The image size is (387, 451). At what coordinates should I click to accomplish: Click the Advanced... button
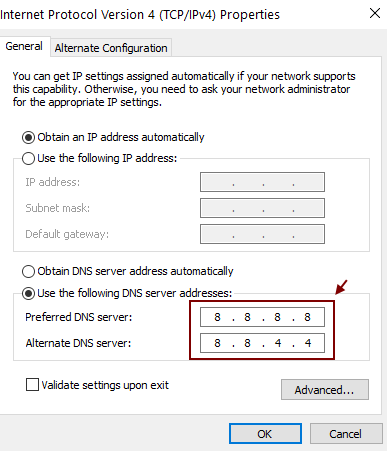[x=325, y=389]
